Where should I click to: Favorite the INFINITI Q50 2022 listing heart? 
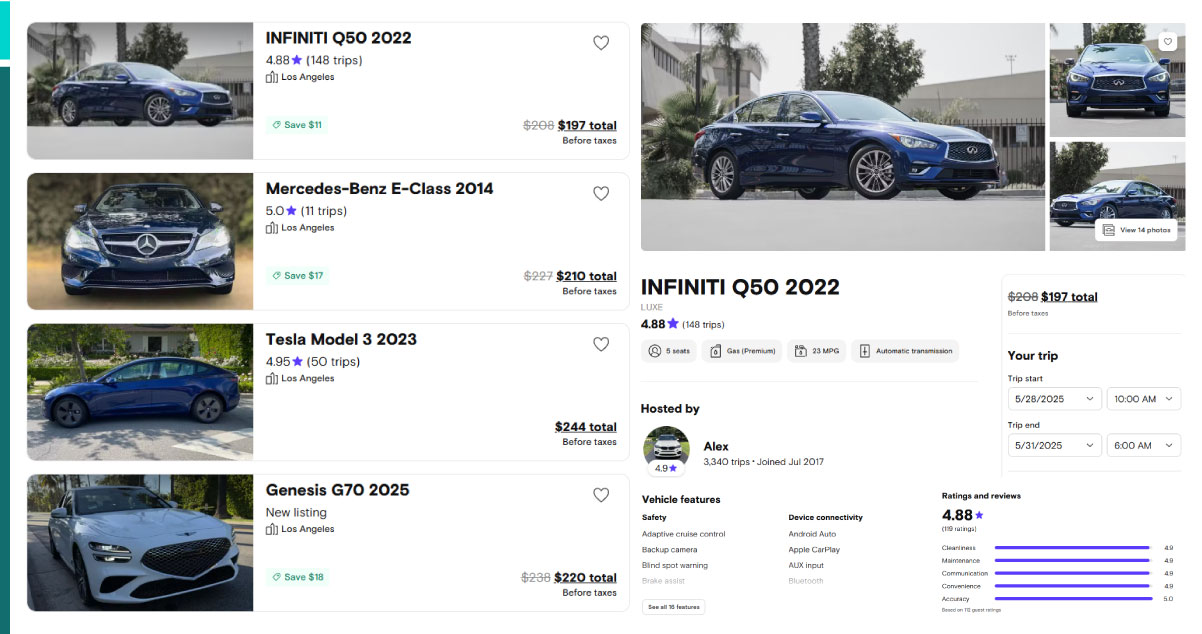tap(601, 43)
